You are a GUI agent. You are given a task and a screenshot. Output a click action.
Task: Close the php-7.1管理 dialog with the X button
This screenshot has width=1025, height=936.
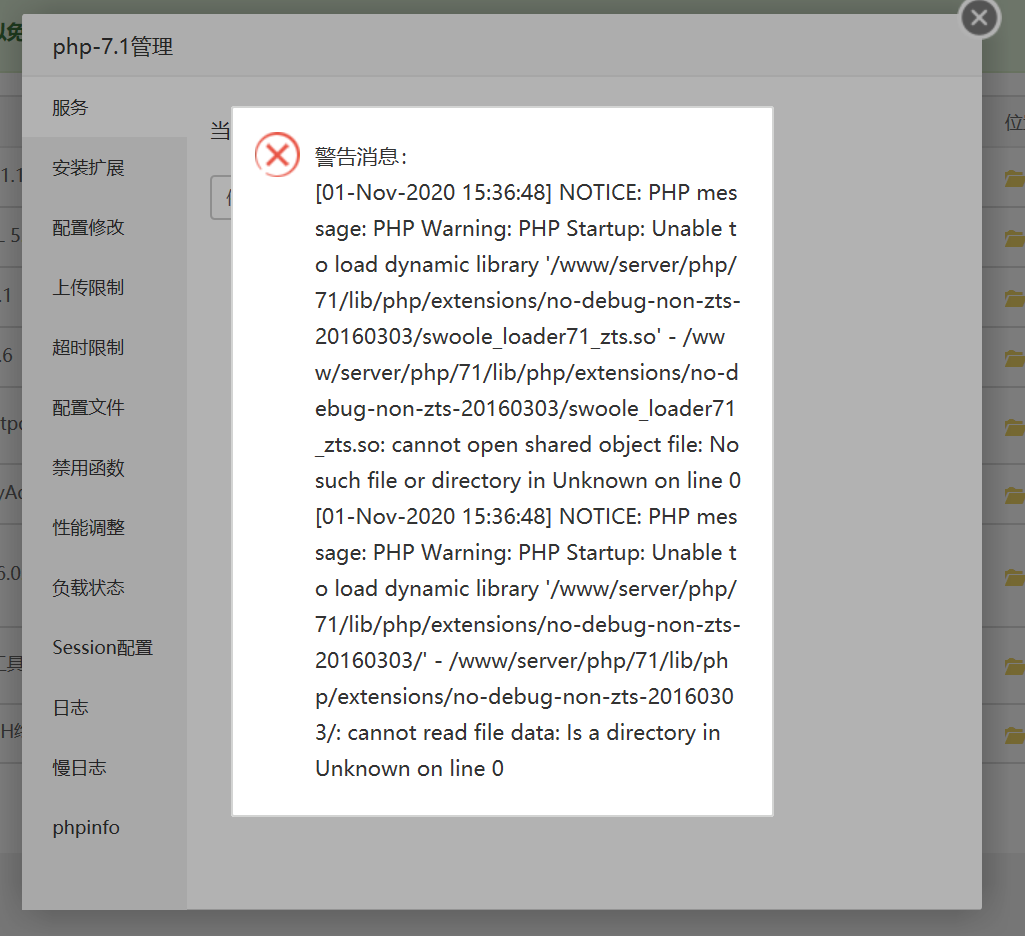click(979, 18)
